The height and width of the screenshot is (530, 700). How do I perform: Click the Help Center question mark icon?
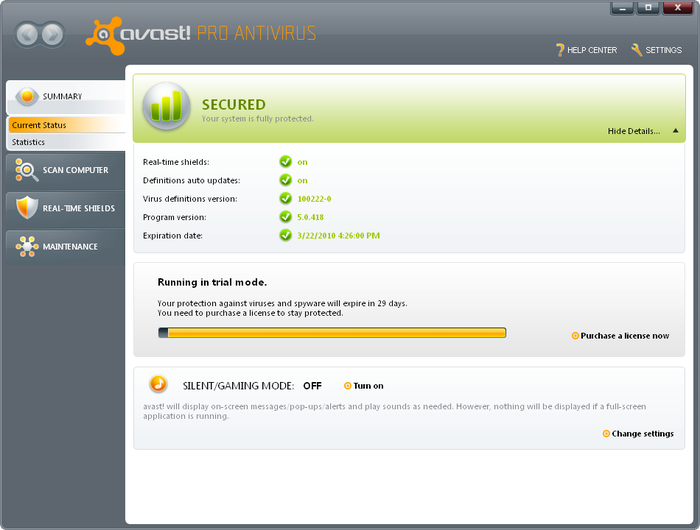coord(560,50)
